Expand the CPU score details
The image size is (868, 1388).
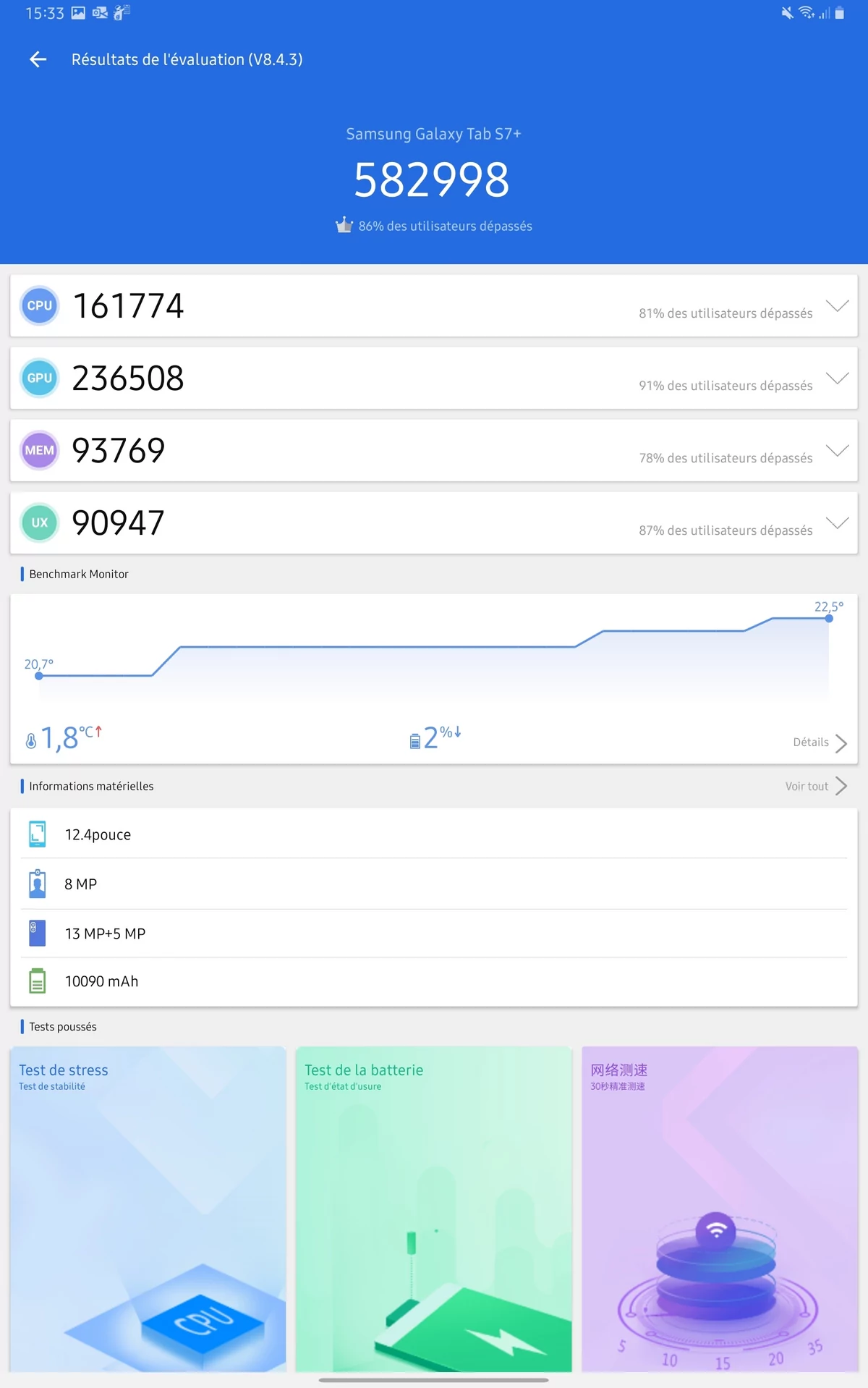click(x=838, y=305)
